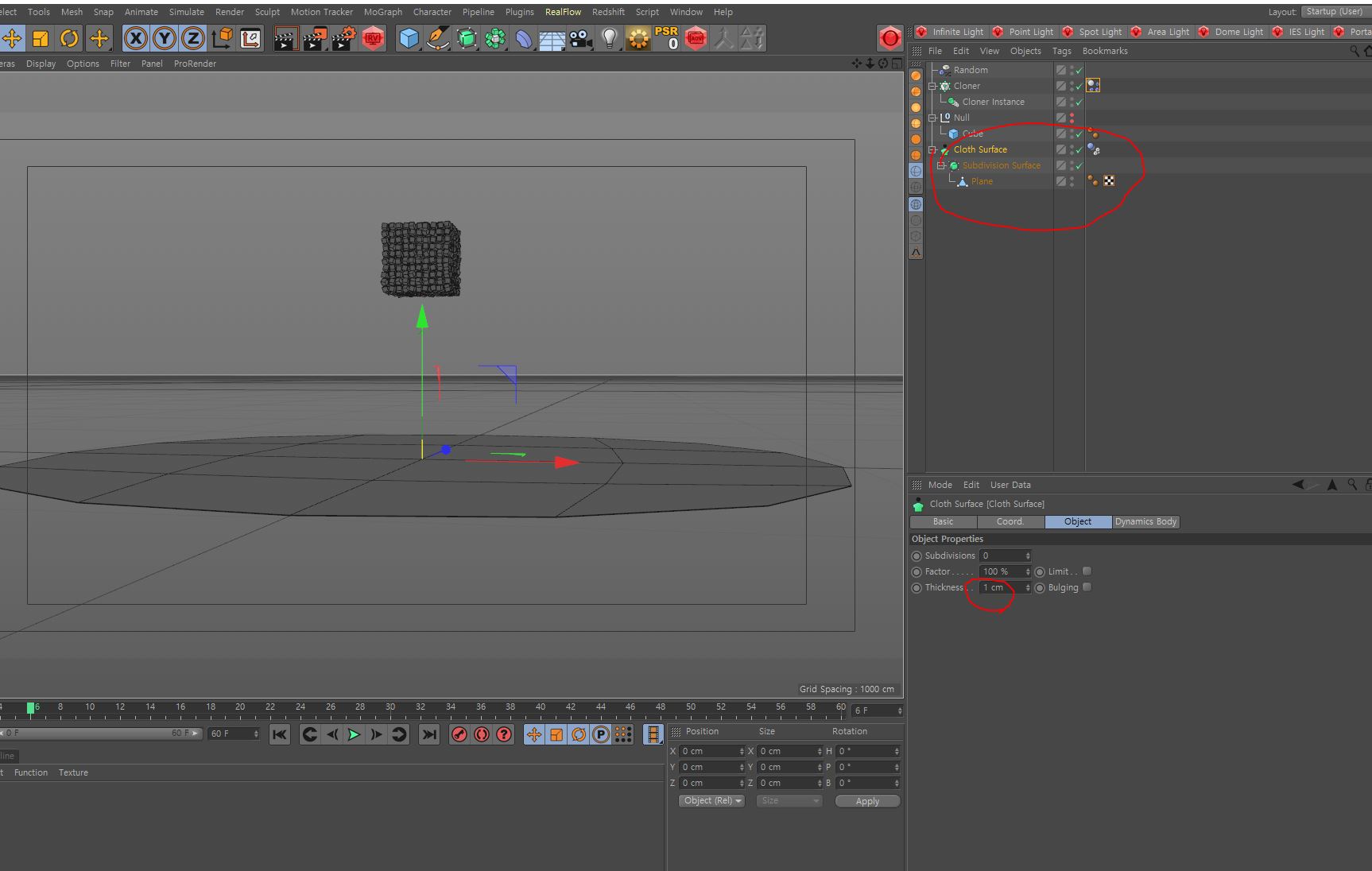Image resolution: width=1372 pixels, height=871 pixels.
Task: Switch to the Basic tab
Action: [943, 522]
